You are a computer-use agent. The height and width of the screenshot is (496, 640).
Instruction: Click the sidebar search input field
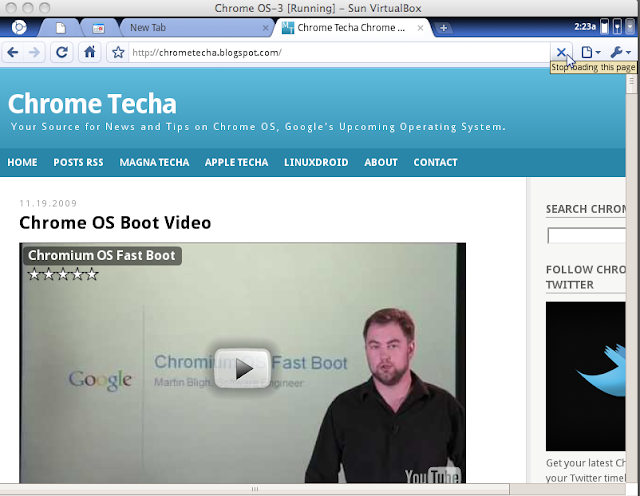586,236
